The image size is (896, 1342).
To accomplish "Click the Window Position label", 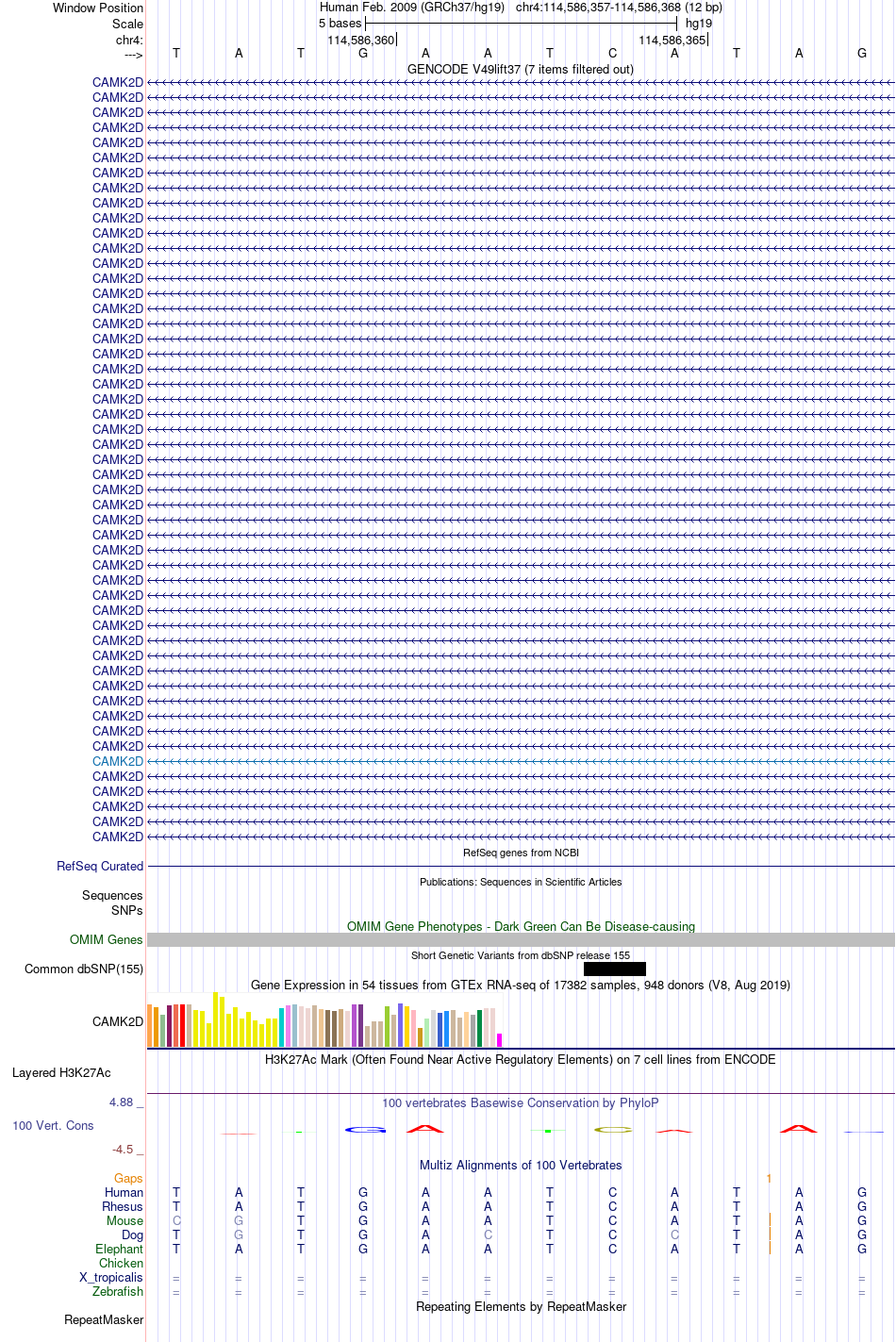I will [98, 8].
